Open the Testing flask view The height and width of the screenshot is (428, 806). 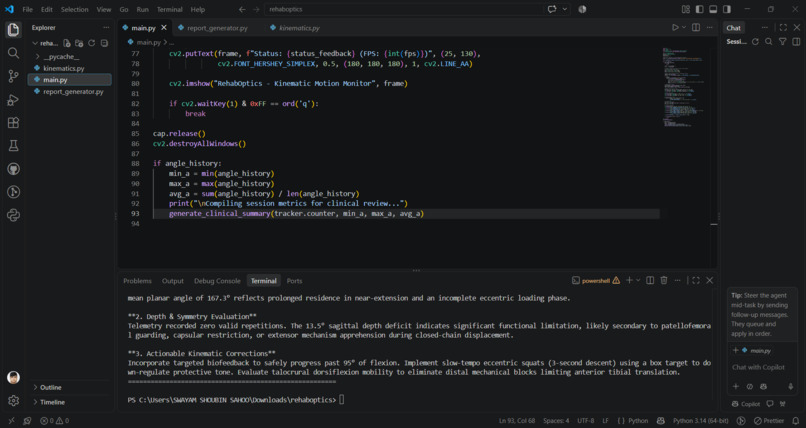[x=13, y=146]
